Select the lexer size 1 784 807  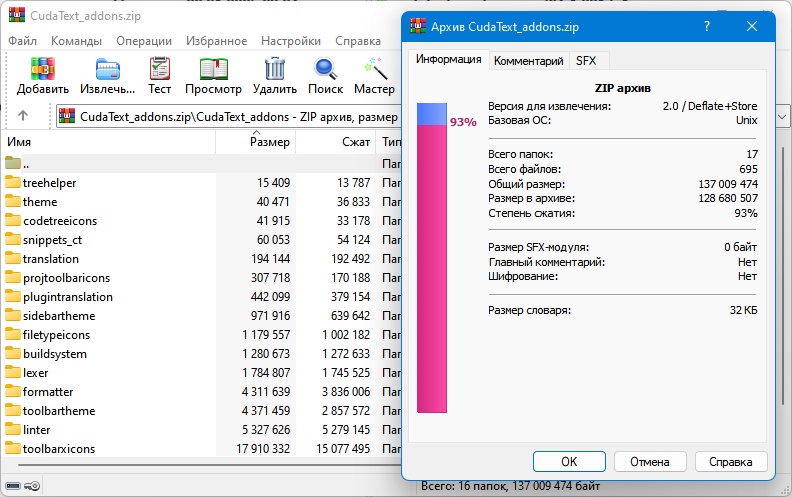266,373
